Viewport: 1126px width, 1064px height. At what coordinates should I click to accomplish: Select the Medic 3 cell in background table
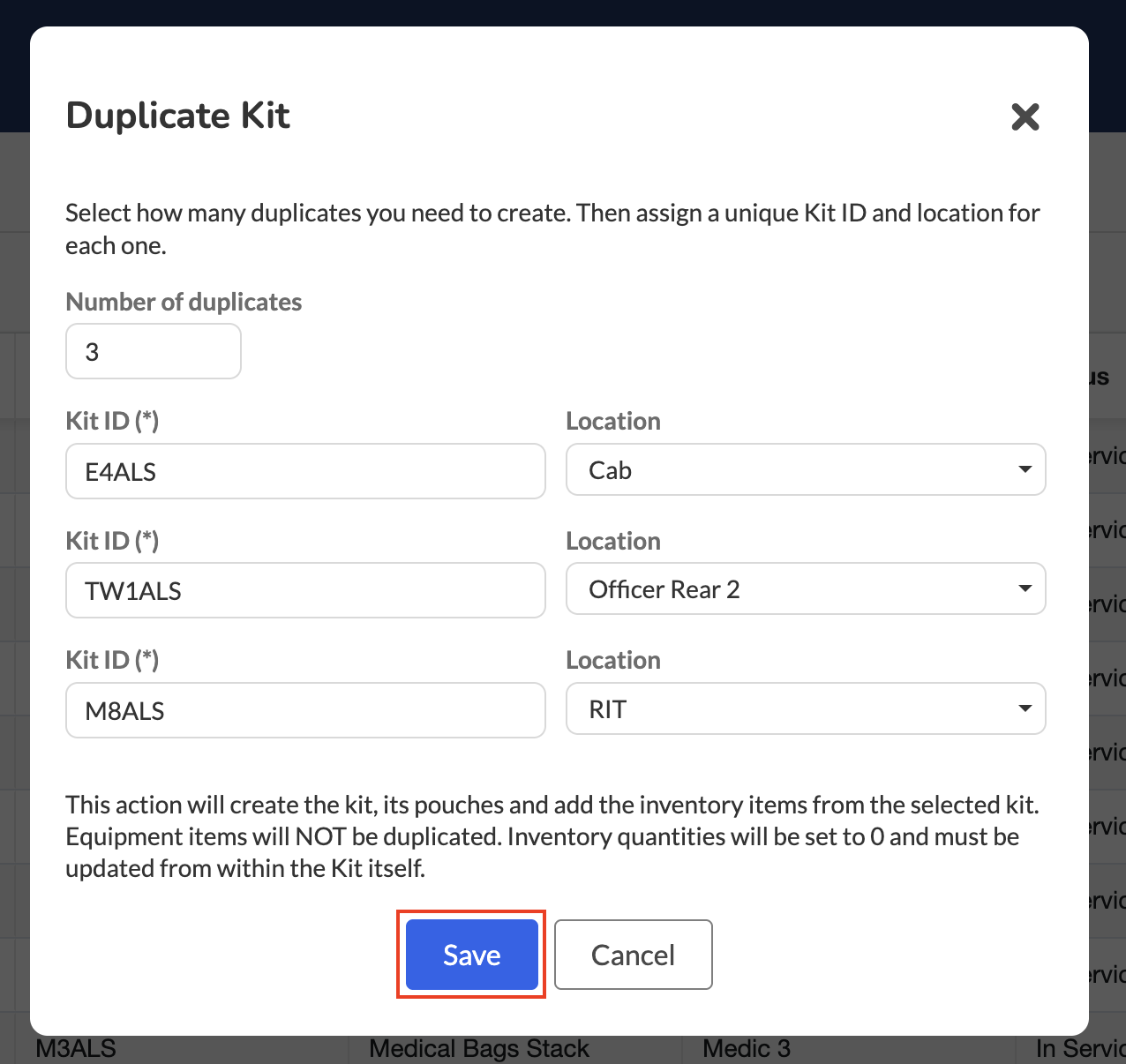tap(747, 1049)
